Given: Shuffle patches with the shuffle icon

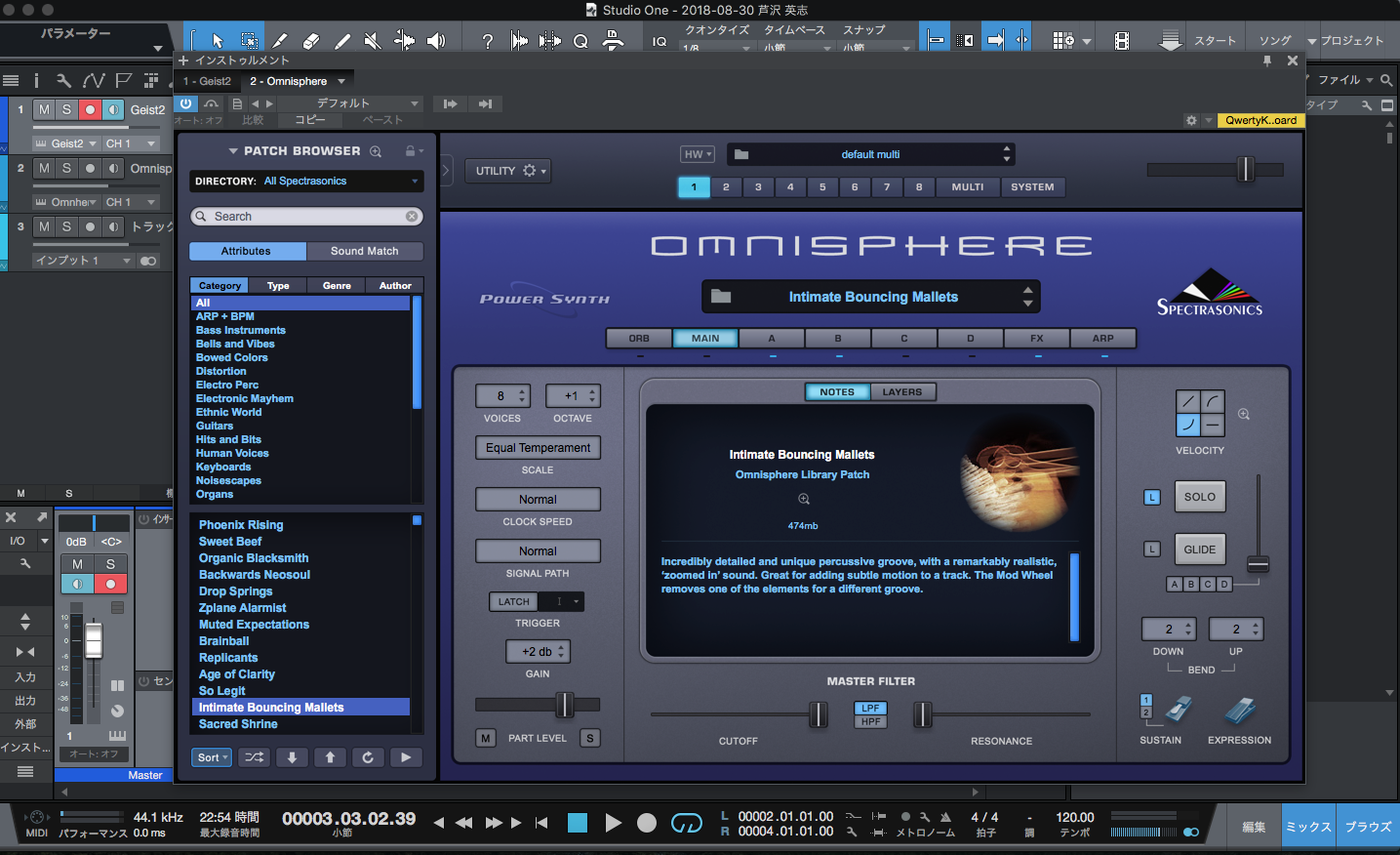Looking at the screenshot, I should point(254,757).
